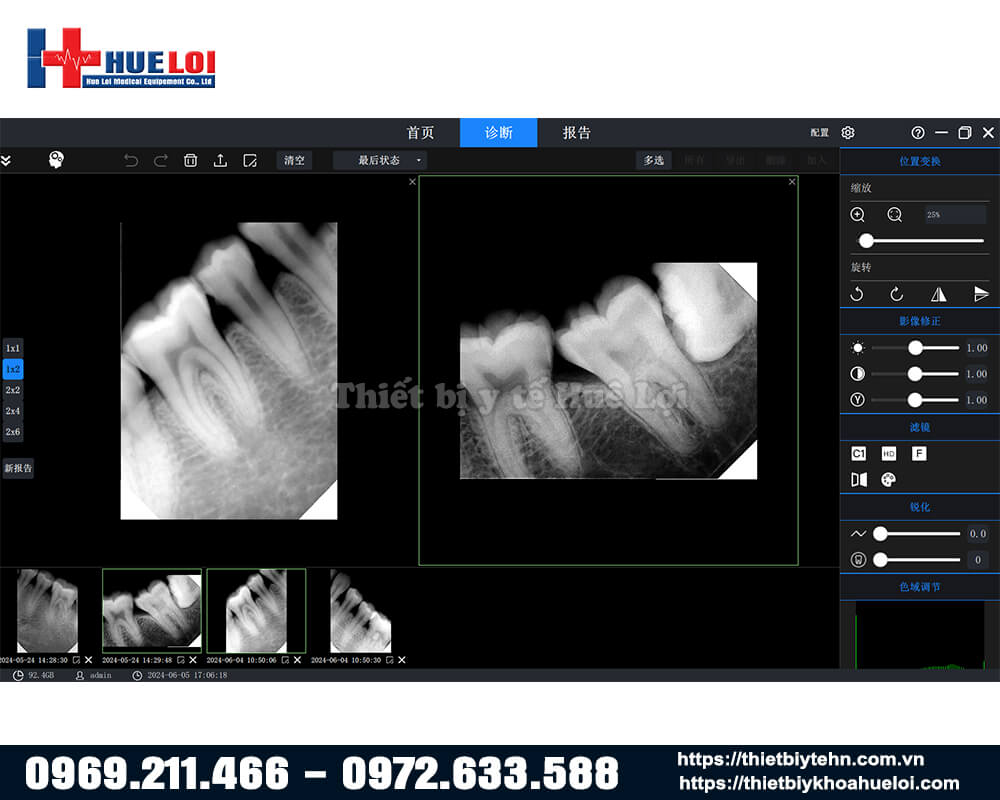Viewport: 1000px width, 800px height.
Task: Click the export upload icon
Action: point(220,160)
